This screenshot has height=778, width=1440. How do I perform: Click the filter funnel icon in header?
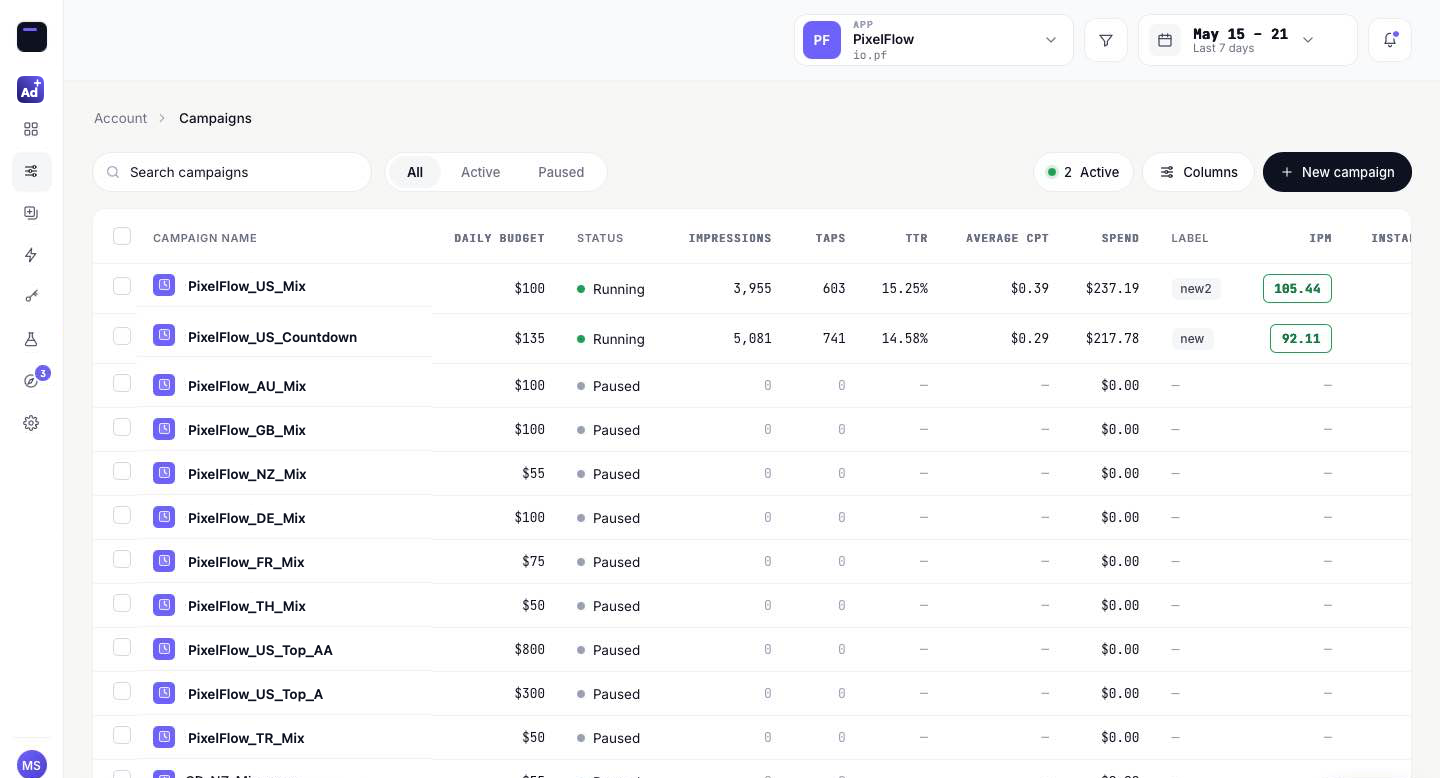click(1106, 40)
